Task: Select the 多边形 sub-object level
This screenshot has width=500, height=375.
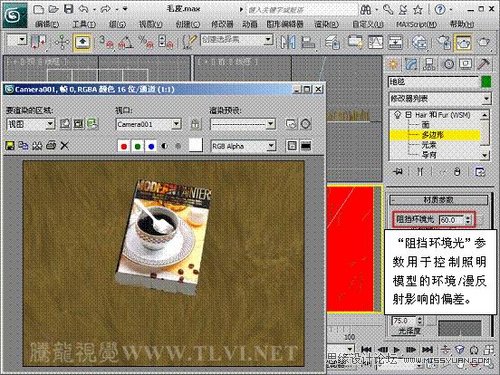Action: click(x=433, y=135)
